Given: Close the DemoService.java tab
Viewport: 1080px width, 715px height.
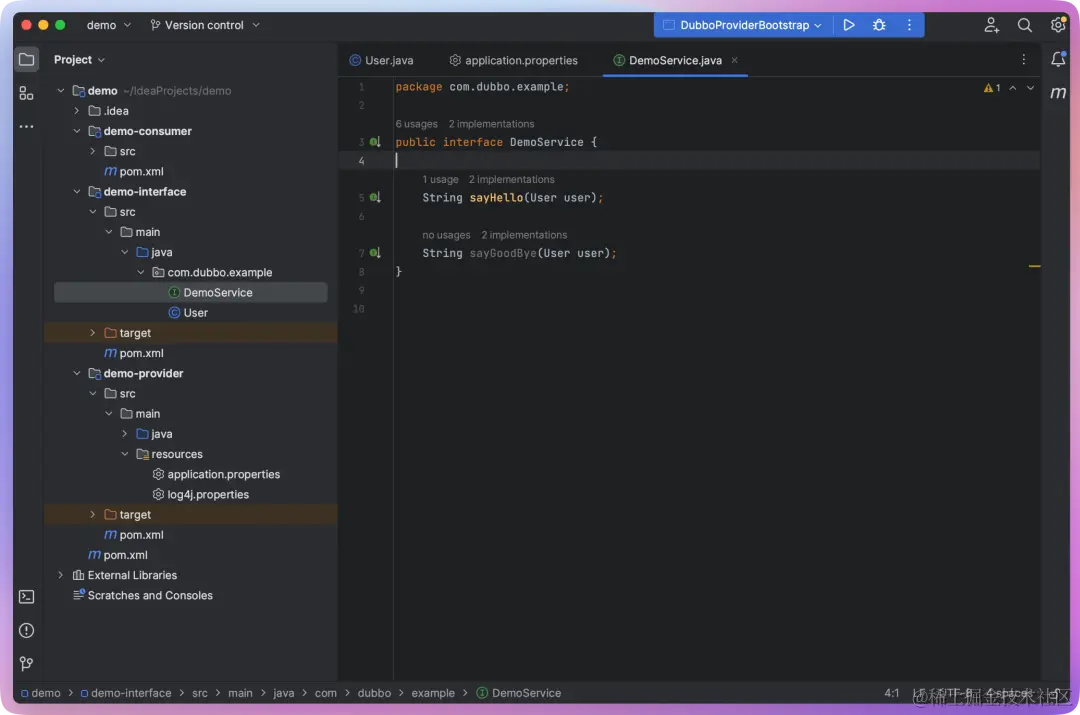Looking at the screenshot, I should pyautogui.click(x=735, y=60).
